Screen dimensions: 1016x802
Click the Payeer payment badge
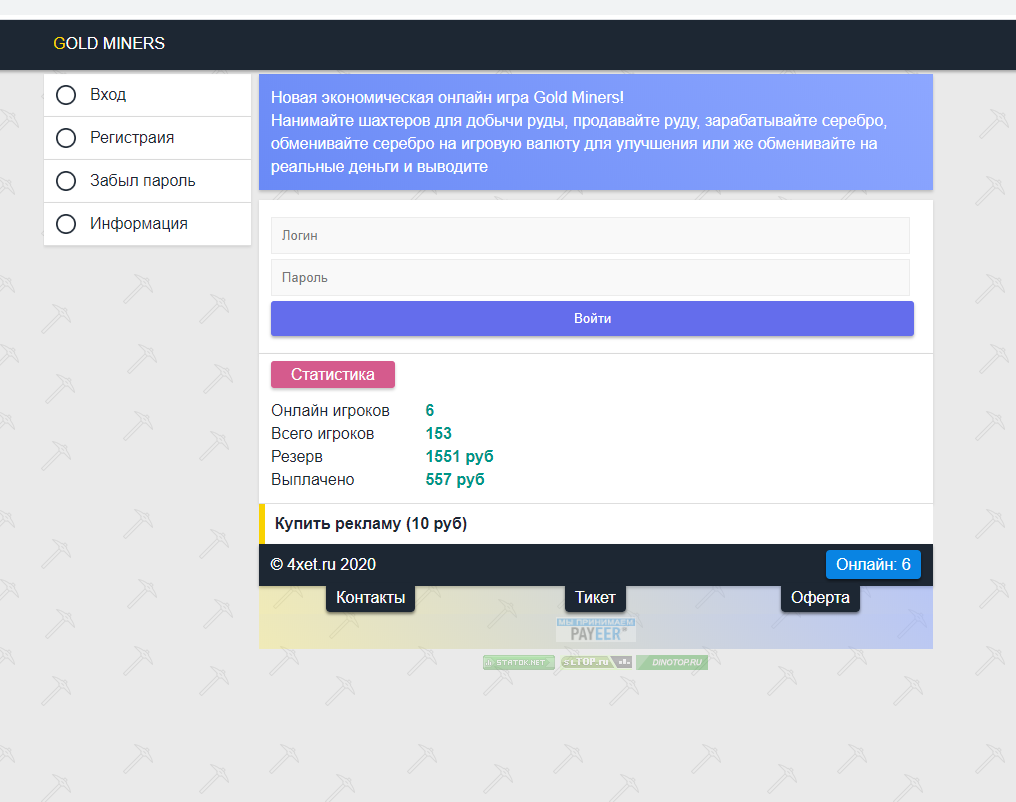point(596,629)
